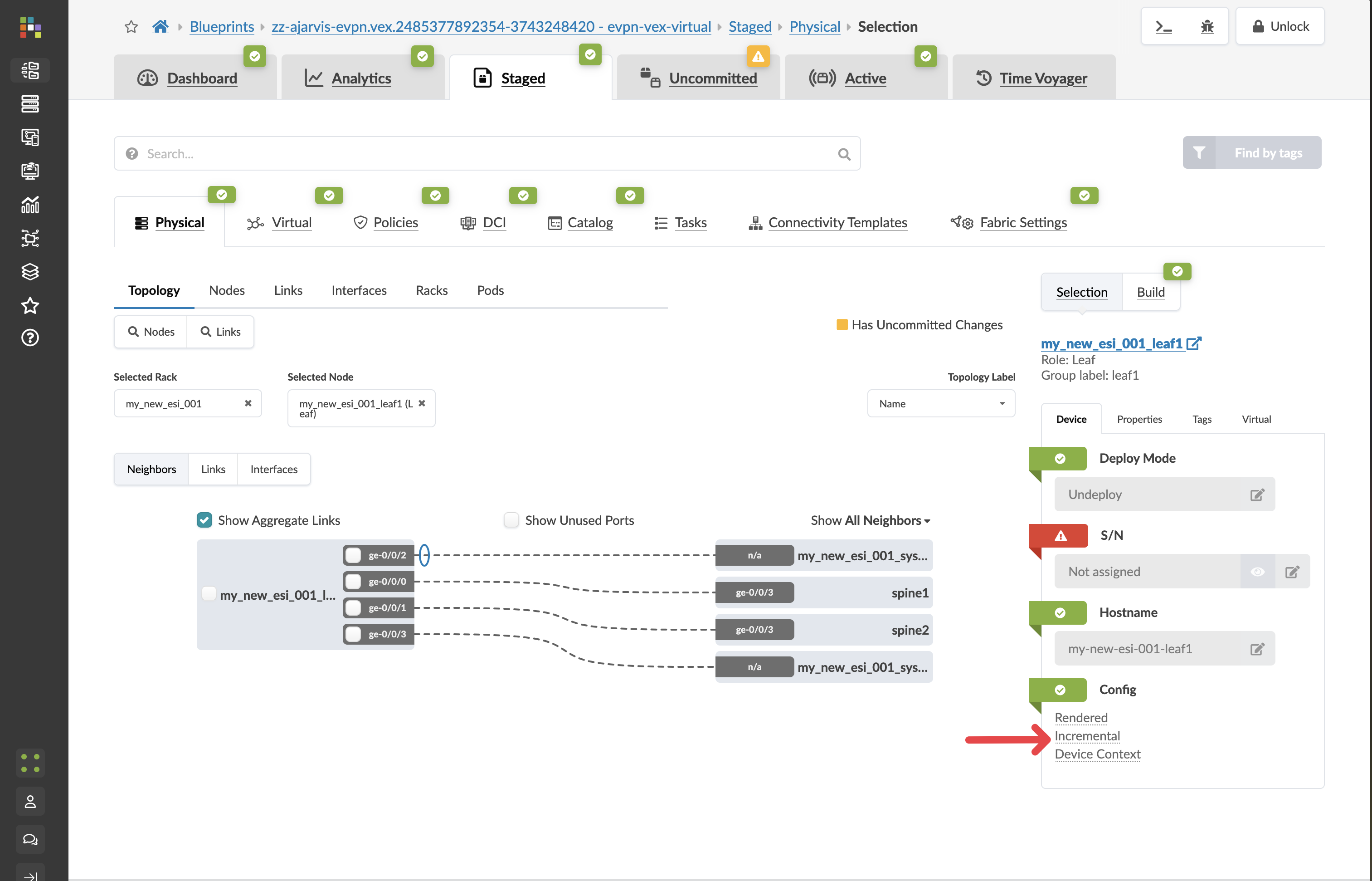Viewport: 1372px width, 881px height.
Task: Open the Blueprints section in the left sidebar
Action: tap(30, 70)
